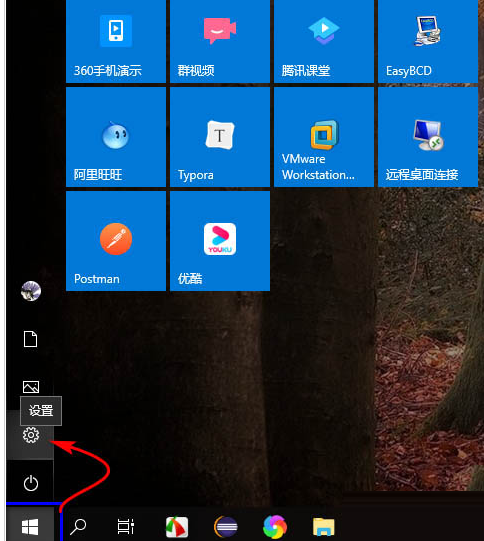Launch the 远程桌面连接 tile
The image size is (484, 541).
pyautogui.click(x=428, y=137)
